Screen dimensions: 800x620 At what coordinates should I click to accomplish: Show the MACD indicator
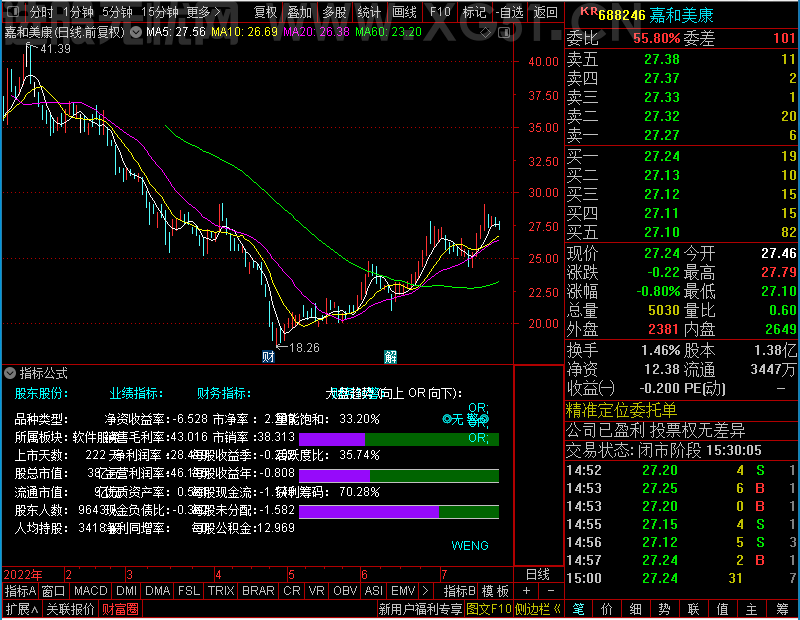click(91, 591)
